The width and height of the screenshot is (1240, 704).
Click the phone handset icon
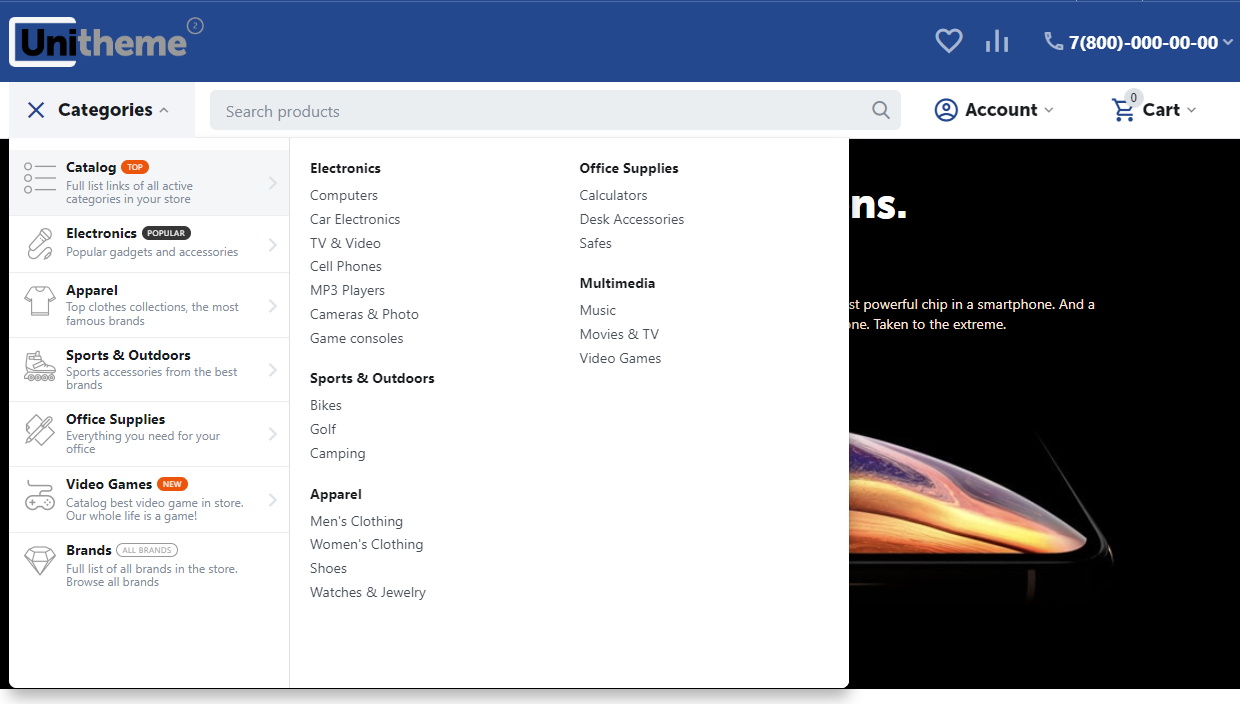[x=1053, y=41]
